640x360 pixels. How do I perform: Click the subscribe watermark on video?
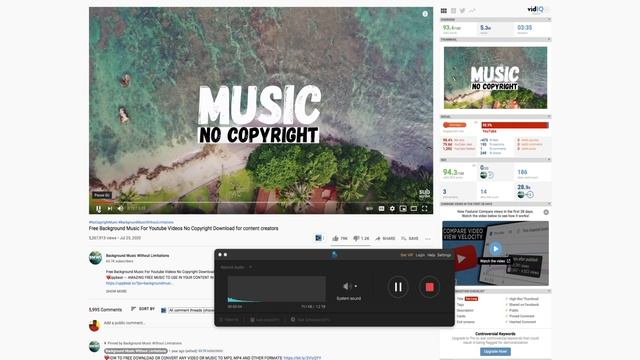click(424, 193)
